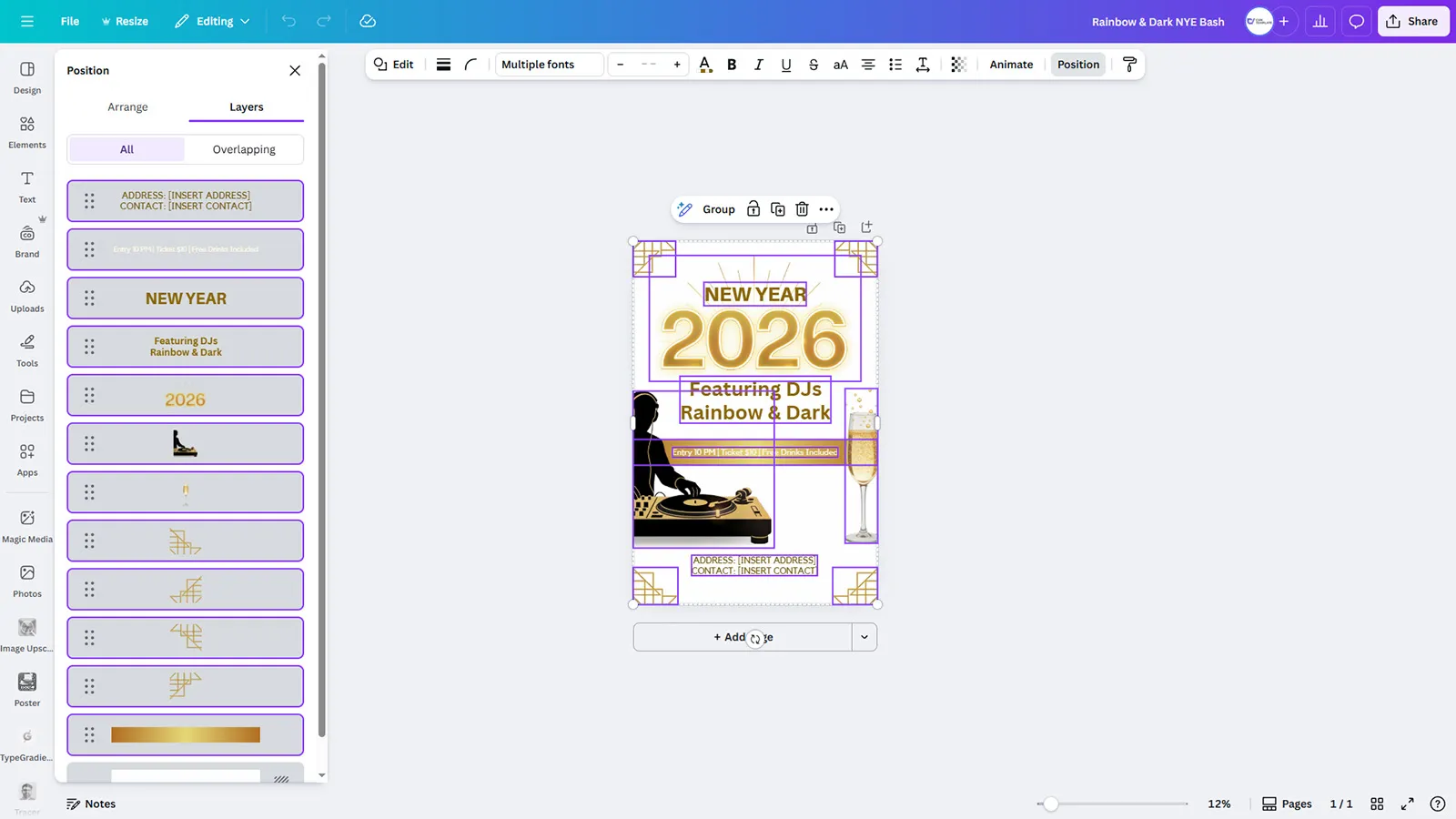Image resolution: width=1456 pixels, height=819 pixels.
Task: Click the Share button
Action: (1412, 21)
